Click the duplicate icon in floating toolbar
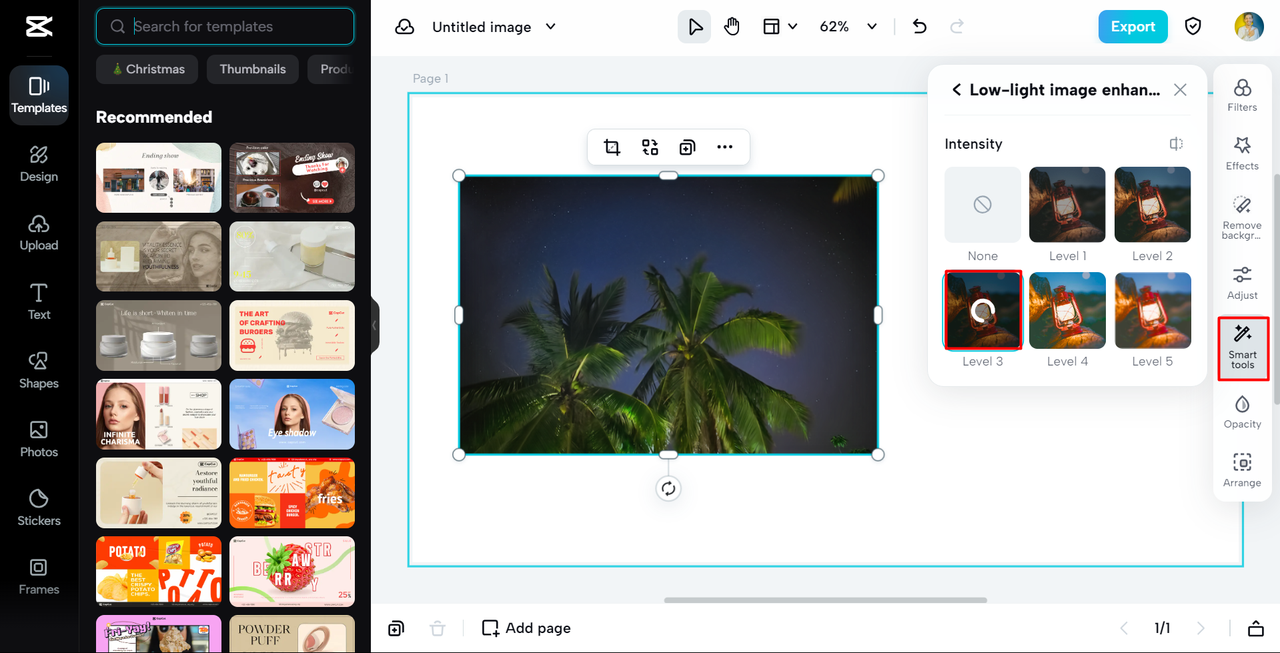 tap(687, 148)
